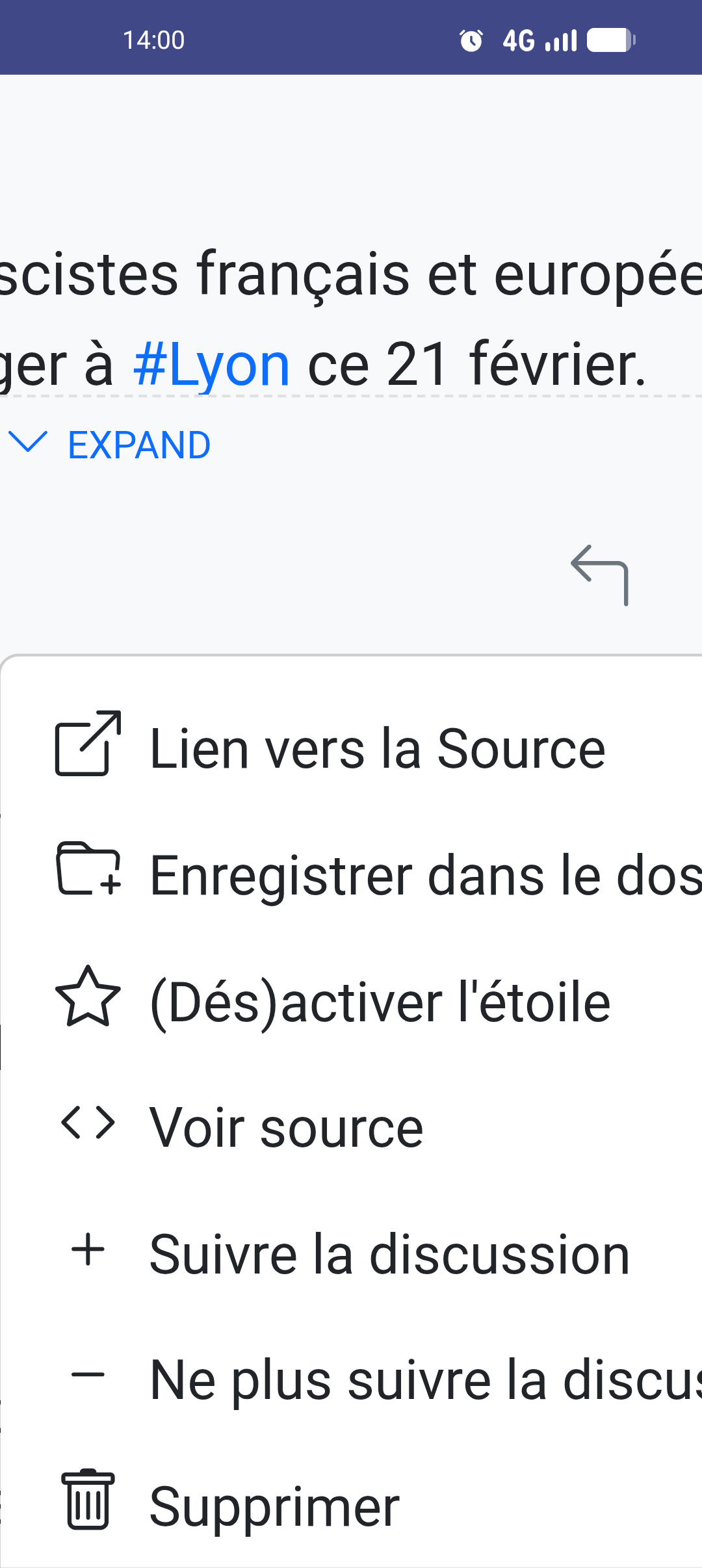The image size is (702, 1568).
Task: Tap the alarm icon in status bar
Action: point(471,40)
